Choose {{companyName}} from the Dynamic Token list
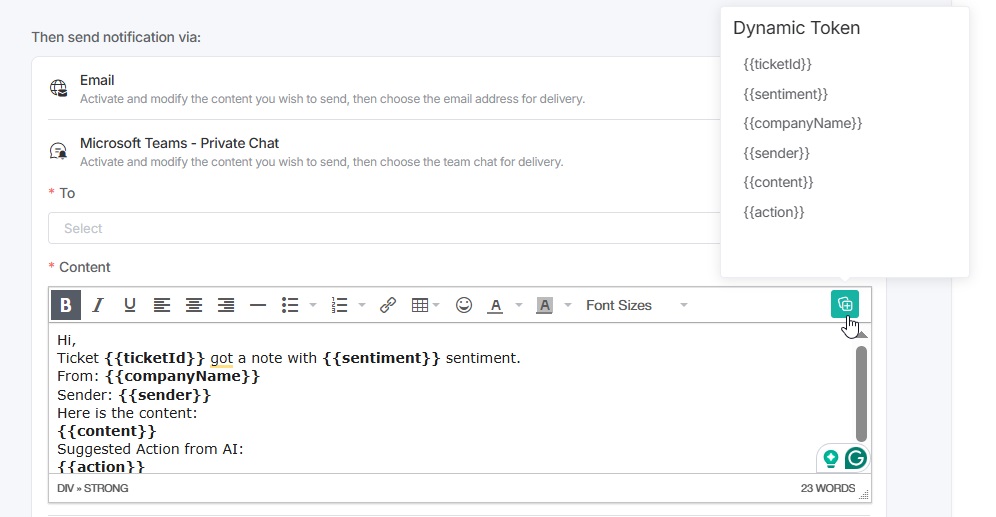The image size is (996, 517). click(802, 123)
